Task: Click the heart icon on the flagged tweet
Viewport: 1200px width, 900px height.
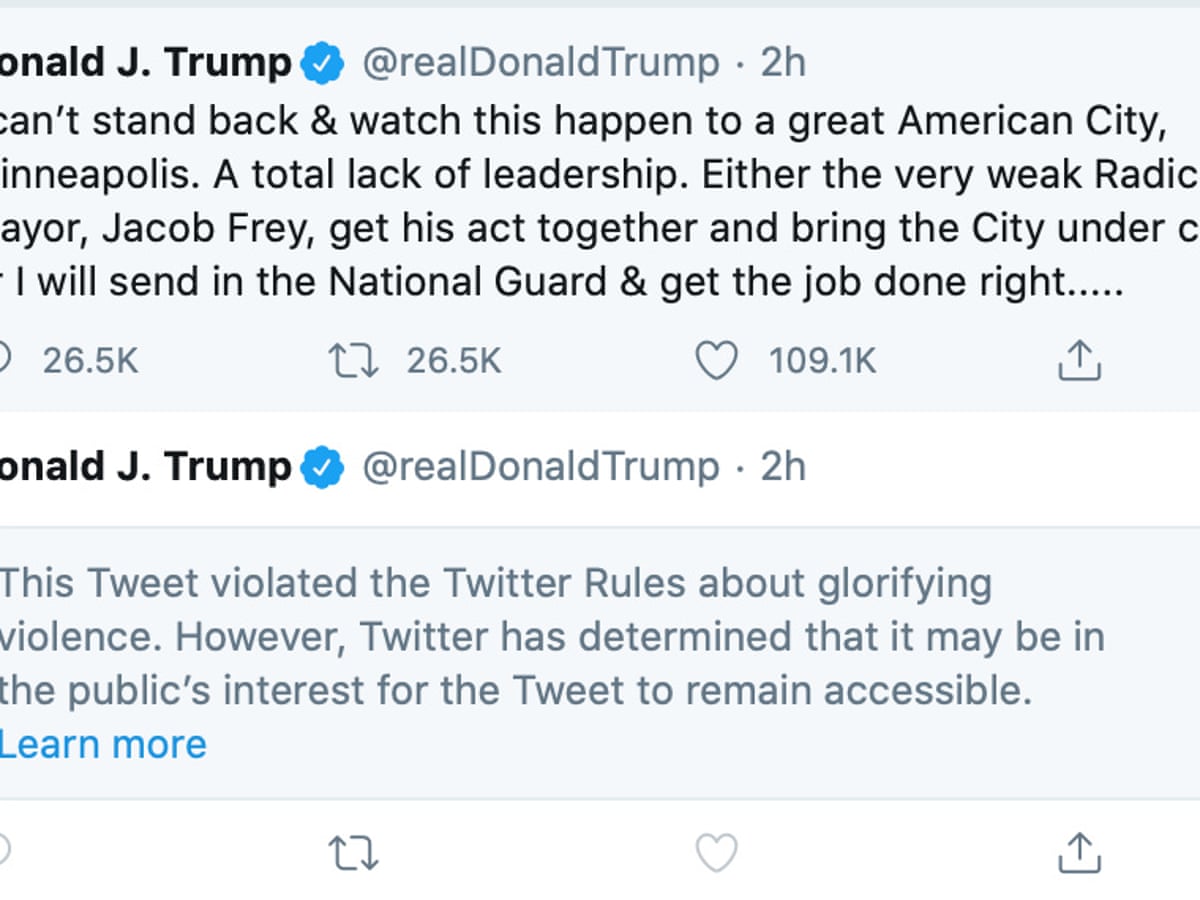Action: tap(716, 853)
